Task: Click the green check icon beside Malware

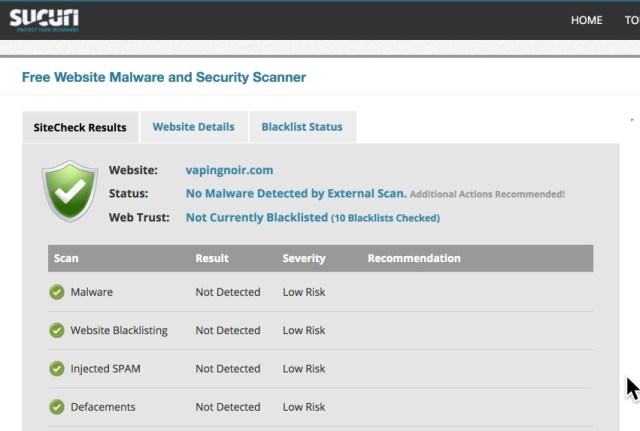Action: coord(57,292)
